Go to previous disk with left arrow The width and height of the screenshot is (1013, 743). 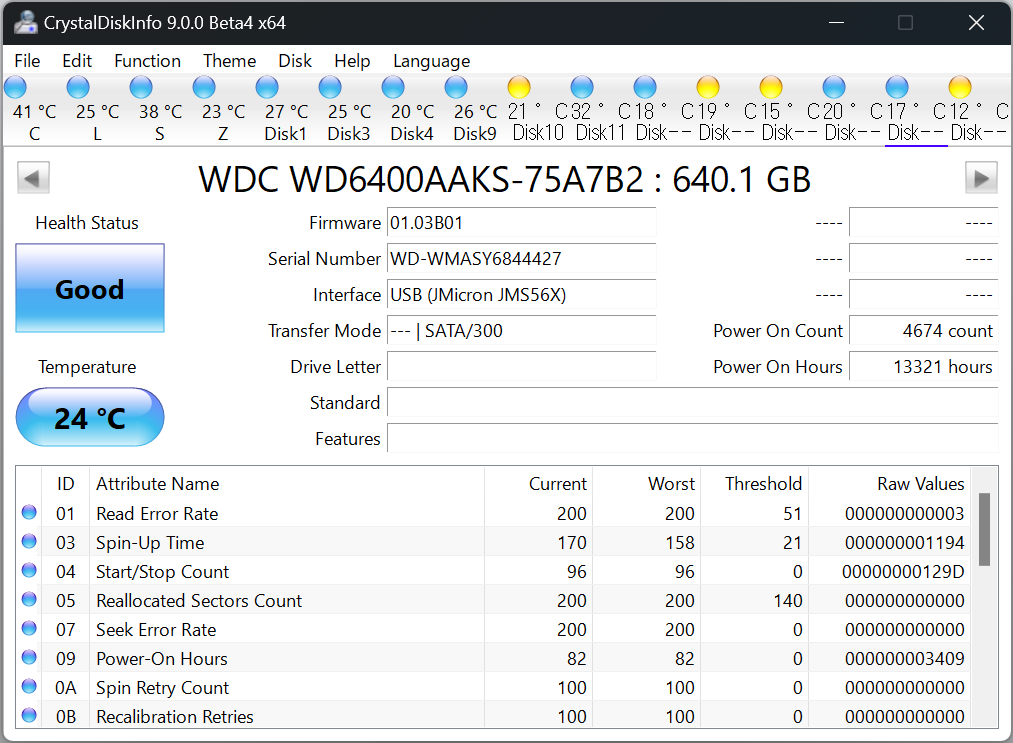pyautogui.click(x=33, y=178)
